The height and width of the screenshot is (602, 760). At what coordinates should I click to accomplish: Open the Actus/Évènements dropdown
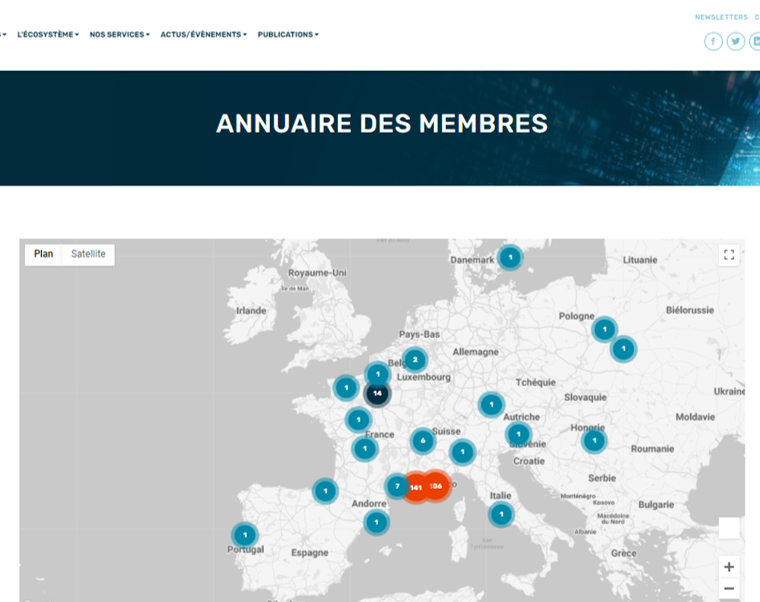[203, 34]
